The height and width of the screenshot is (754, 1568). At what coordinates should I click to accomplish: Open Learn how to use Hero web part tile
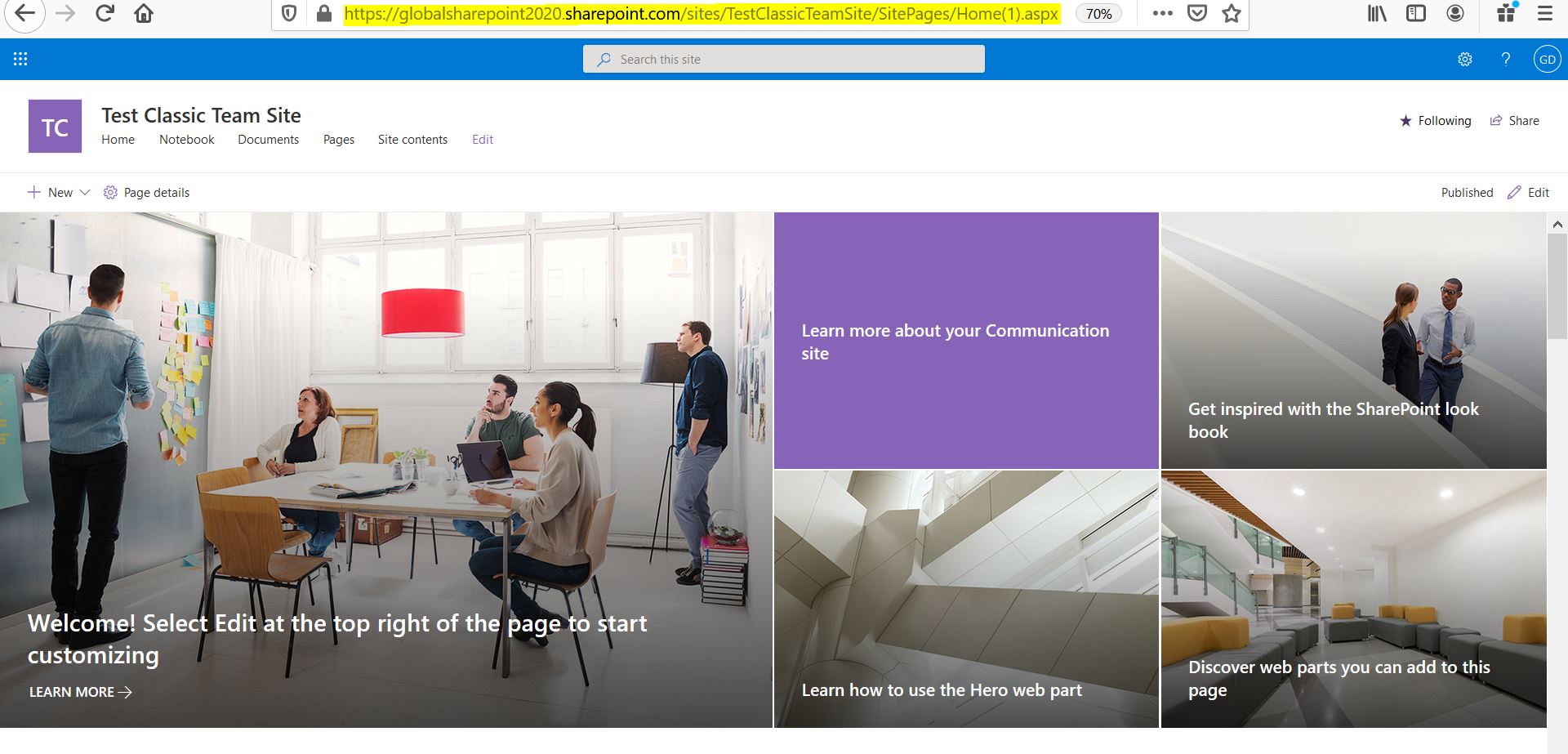point(966,599)
